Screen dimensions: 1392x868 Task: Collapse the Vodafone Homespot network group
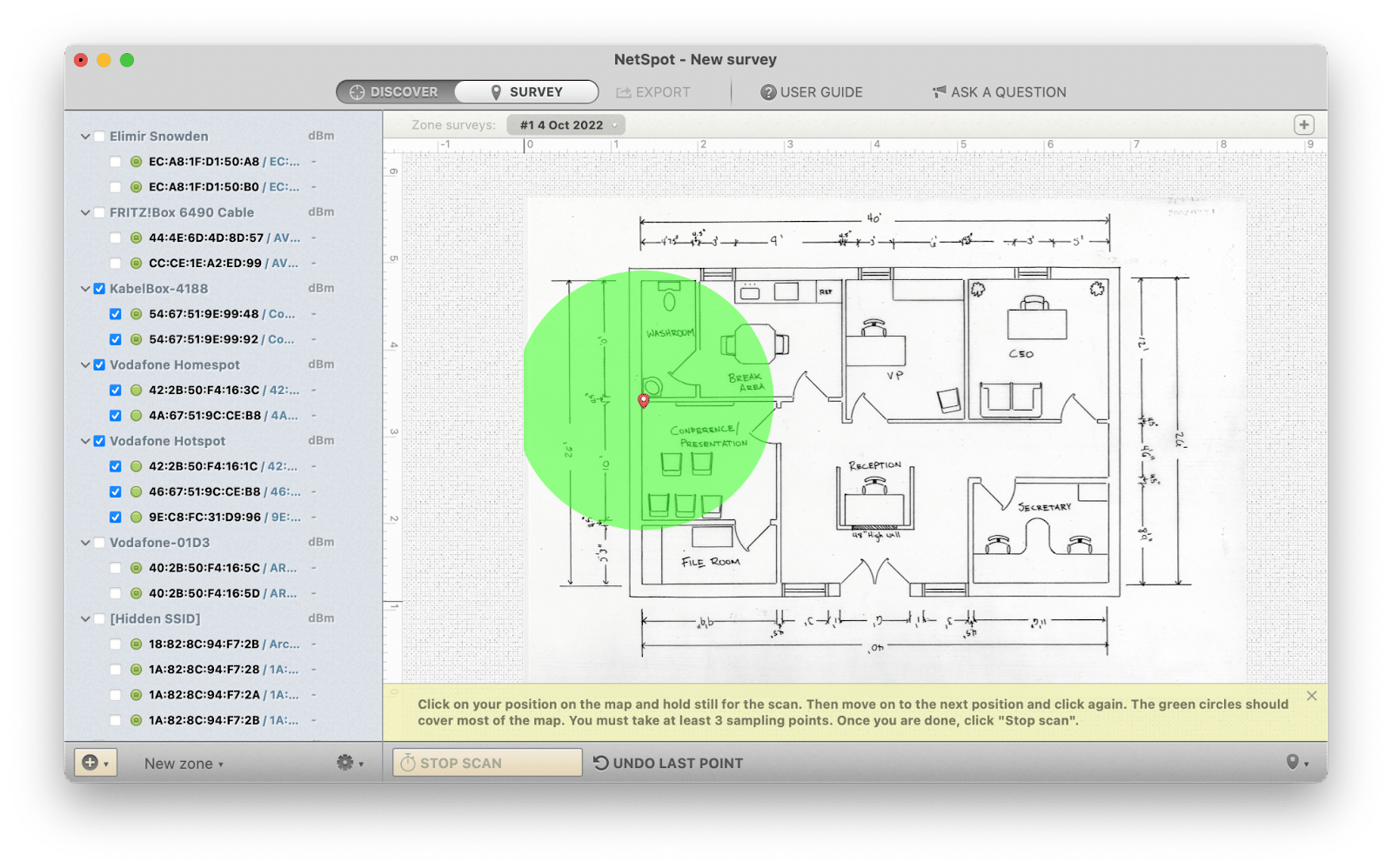[85, 365]
